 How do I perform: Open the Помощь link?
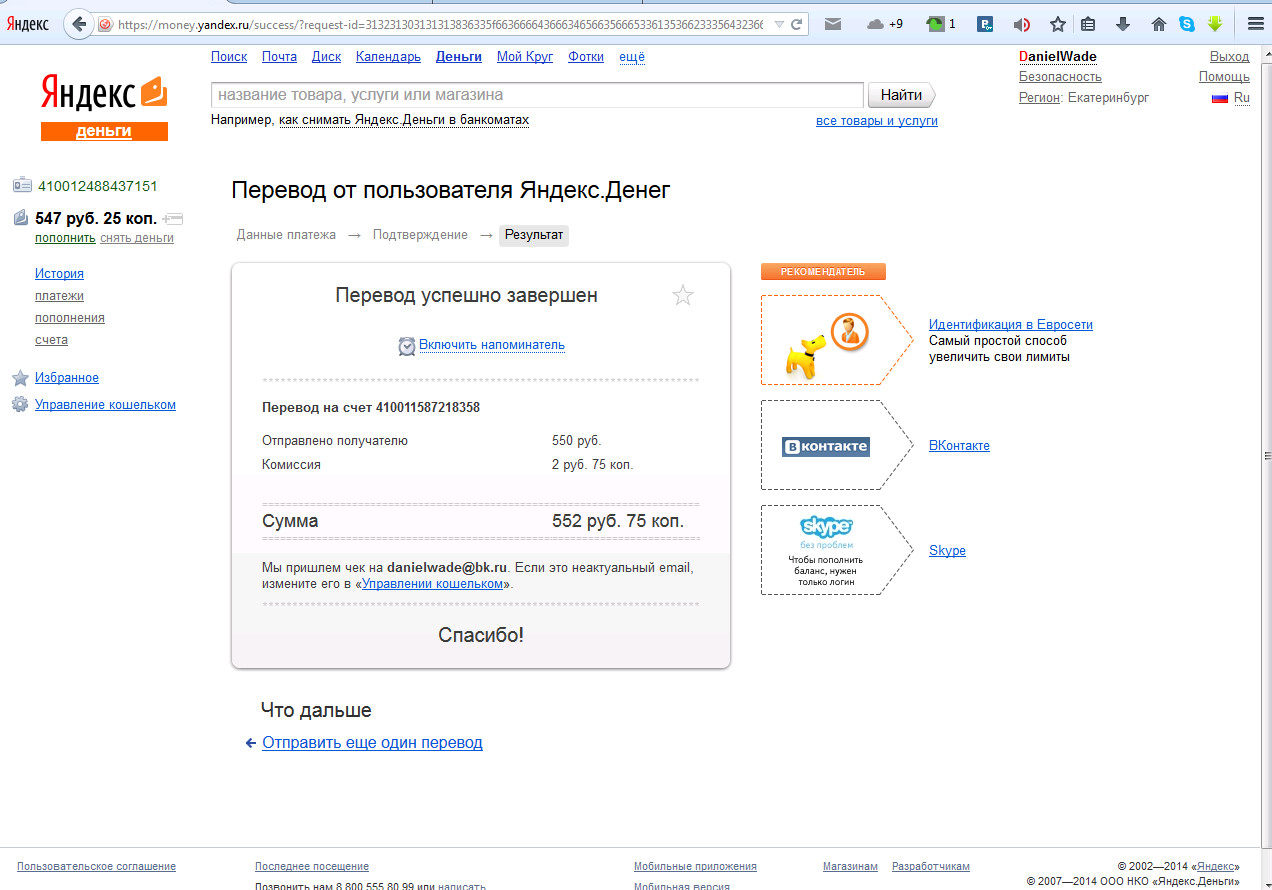[1224, 77]
